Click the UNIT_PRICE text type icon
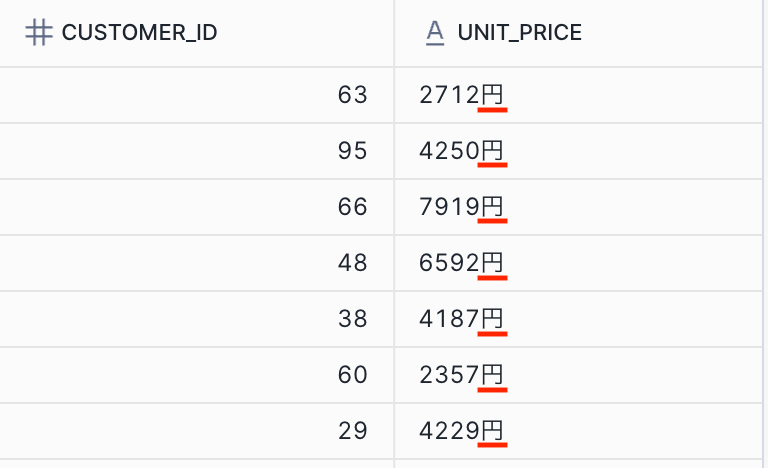Viewport: 768px width, 468px height. [434, 33]
